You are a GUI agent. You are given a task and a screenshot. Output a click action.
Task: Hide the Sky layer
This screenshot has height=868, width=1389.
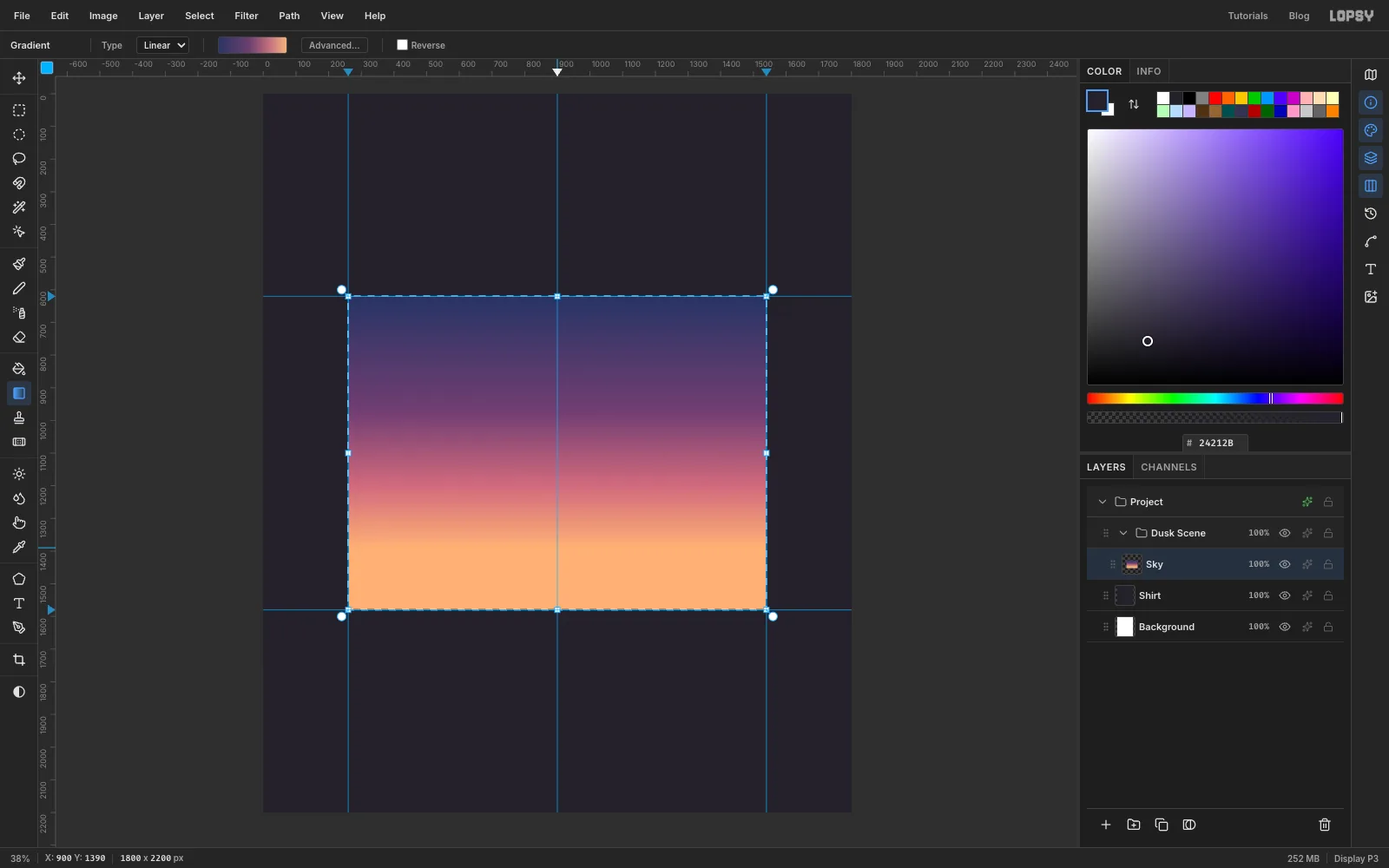pos(1285,564)
